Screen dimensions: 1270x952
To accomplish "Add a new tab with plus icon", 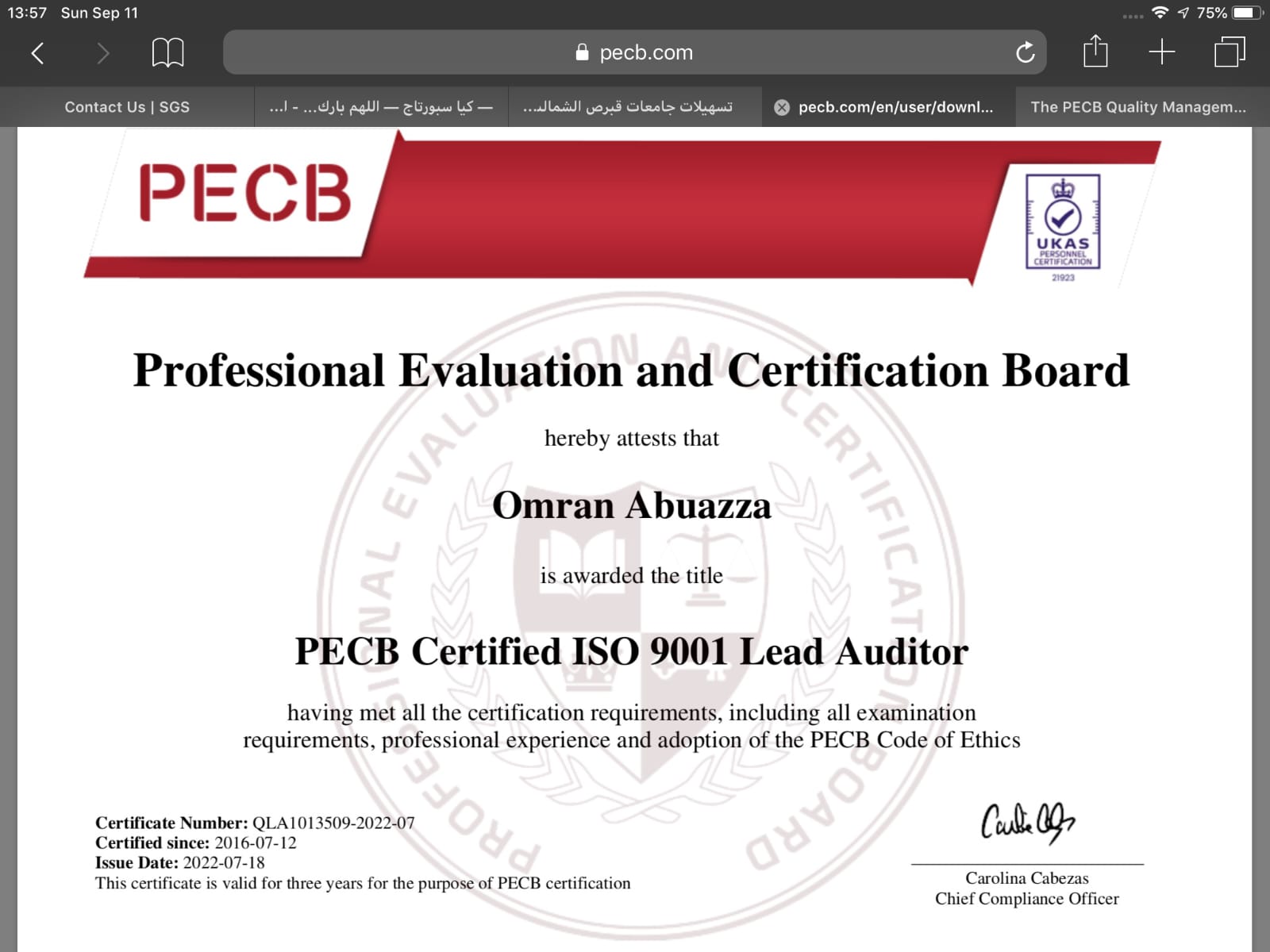I will (1161, 52).
